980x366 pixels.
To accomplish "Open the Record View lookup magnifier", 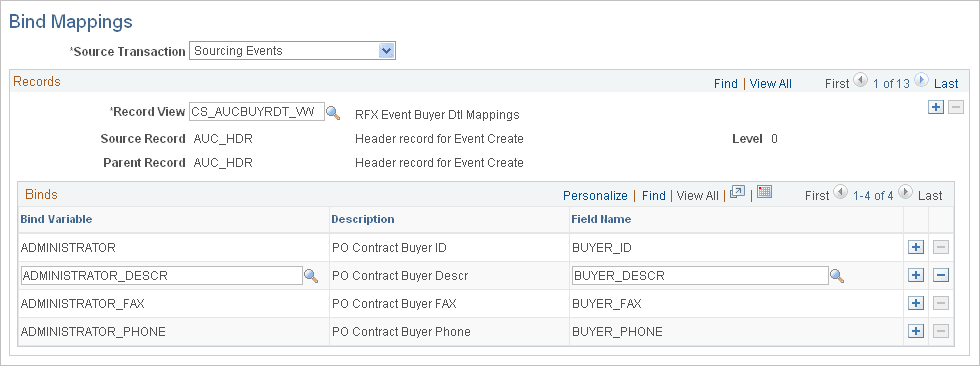I will [334, 113].
